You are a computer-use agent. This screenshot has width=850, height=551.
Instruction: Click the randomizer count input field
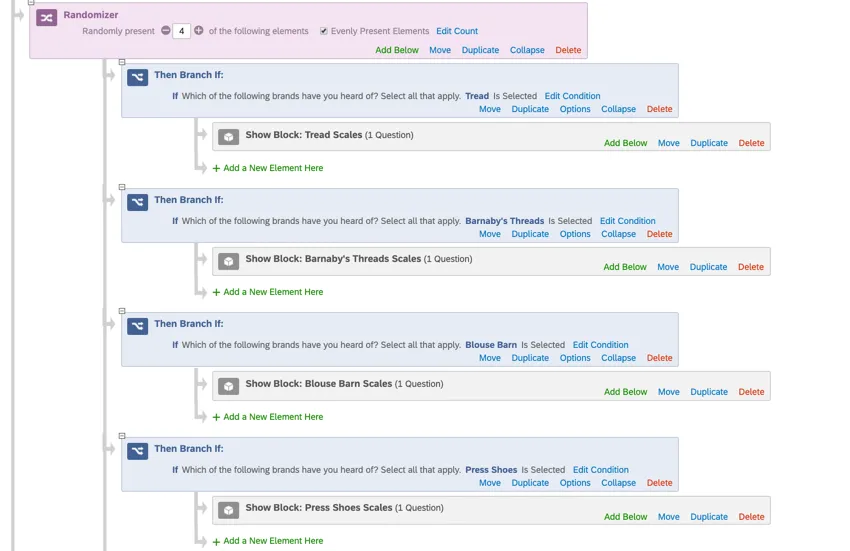tap(182, 31)
